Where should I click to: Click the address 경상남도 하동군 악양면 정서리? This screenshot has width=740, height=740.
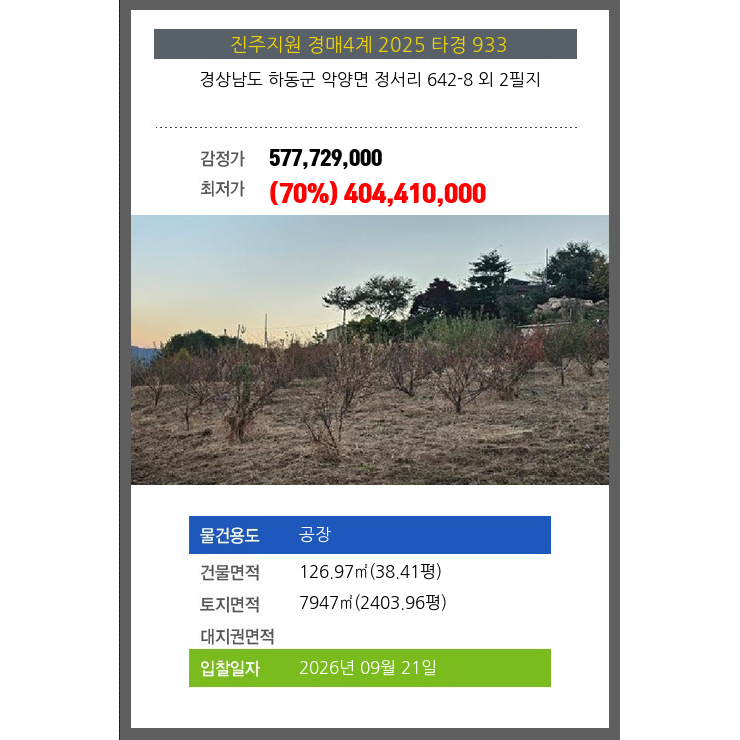point(310,79)
